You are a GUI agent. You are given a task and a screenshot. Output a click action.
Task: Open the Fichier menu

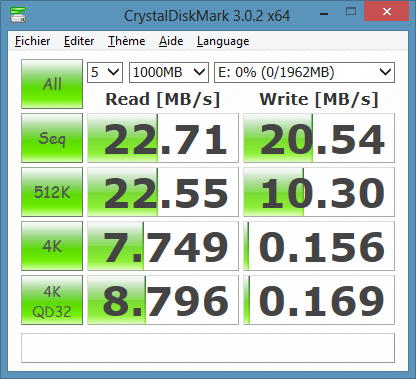coord(32,41)
